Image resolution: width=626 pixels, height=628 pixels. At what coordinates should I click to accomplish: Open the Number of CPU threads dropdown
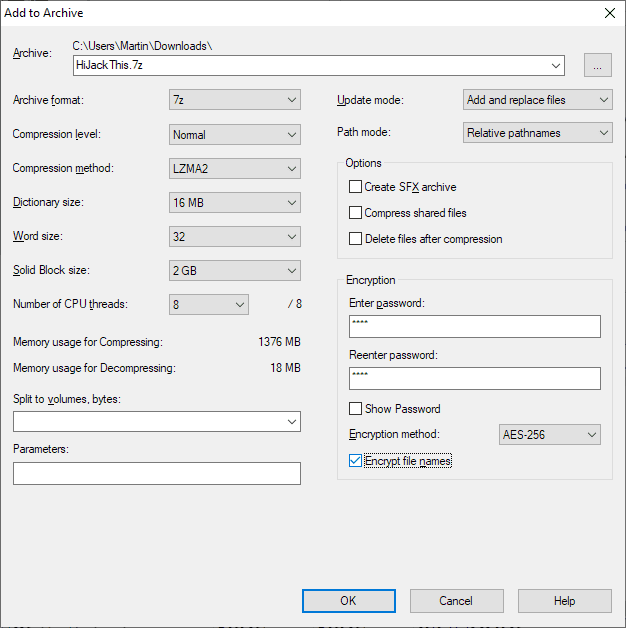(x=209, y=305)
